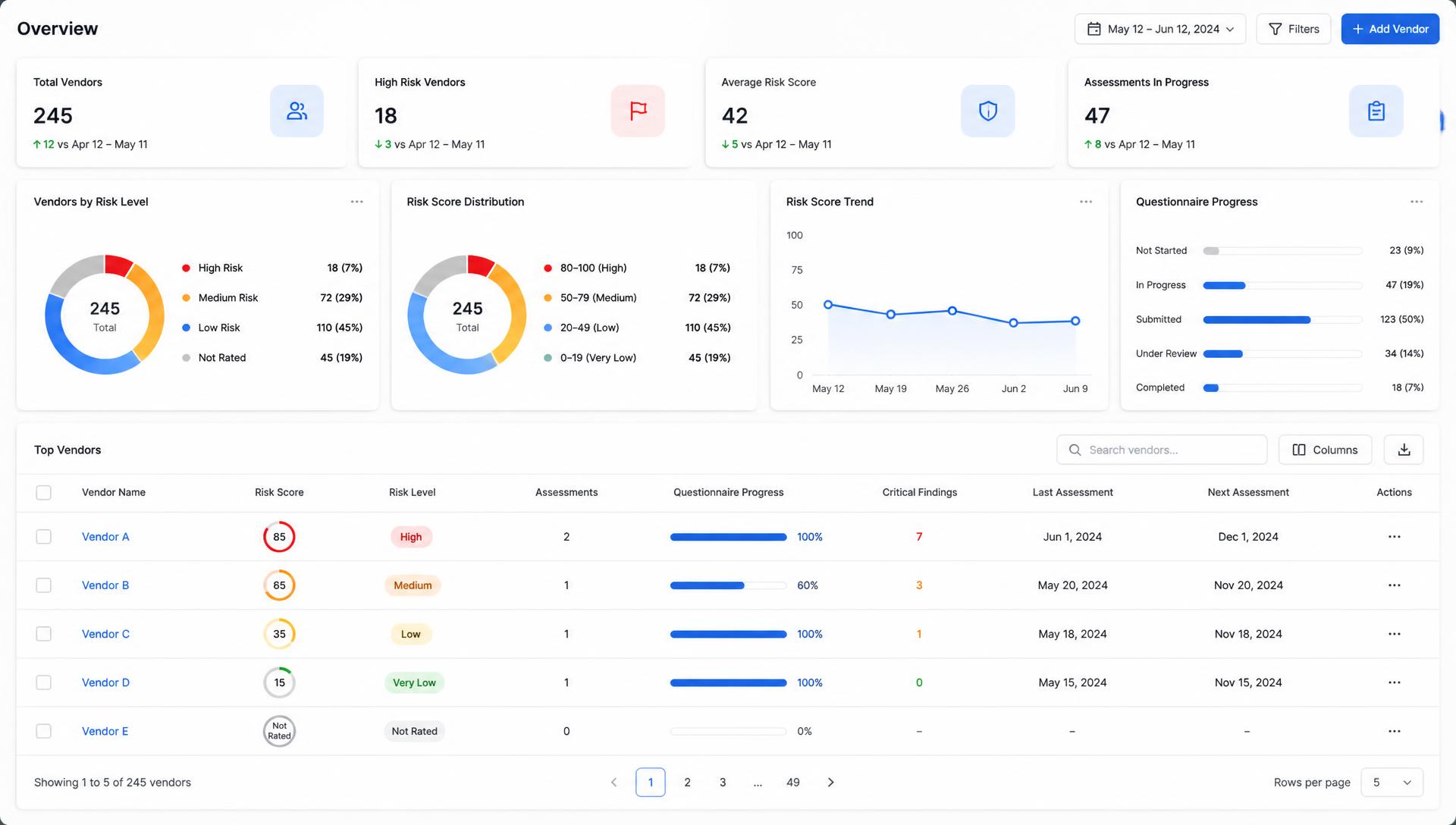Click the High risk level badge
Screen dimensions: 1456x825
(x=411, y=537)
